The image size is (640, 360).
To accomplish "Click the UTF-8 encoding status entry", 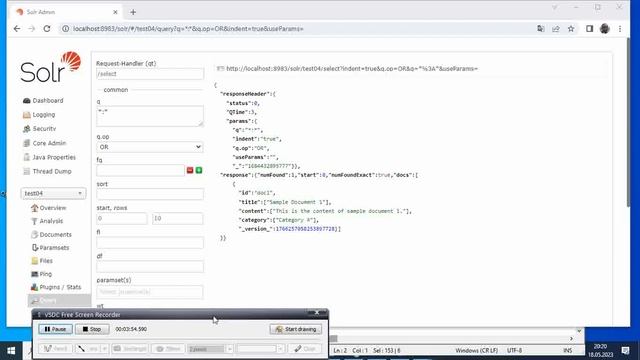I will coord(514,351).
